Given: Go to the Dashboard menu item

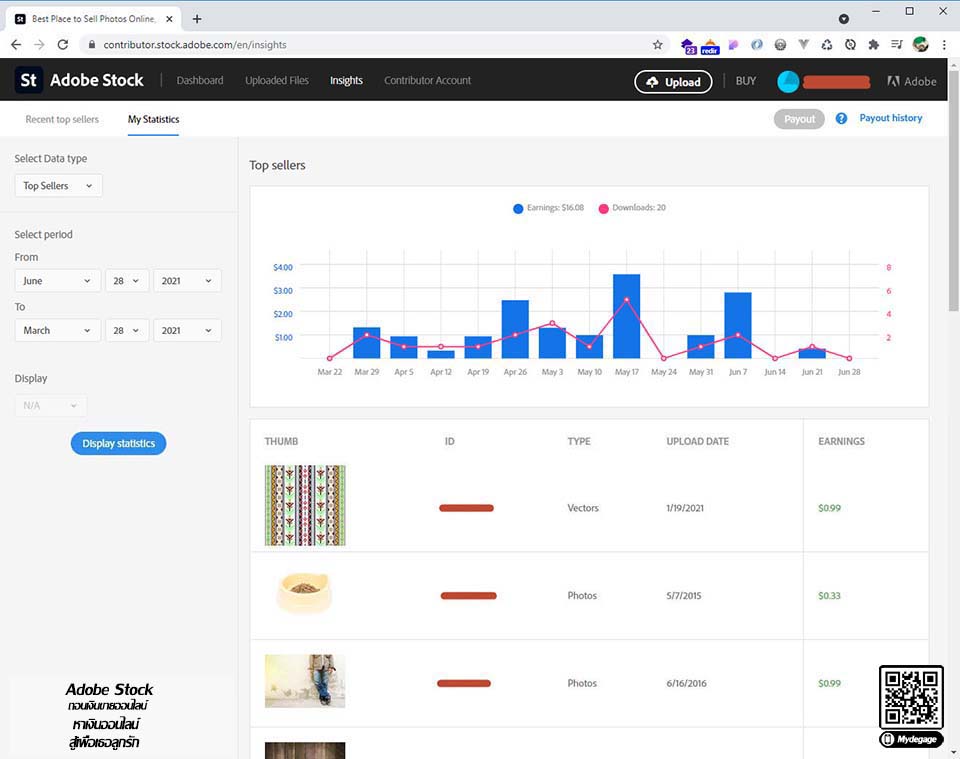Looking at the screenshot, I should [x=200, y=80].
